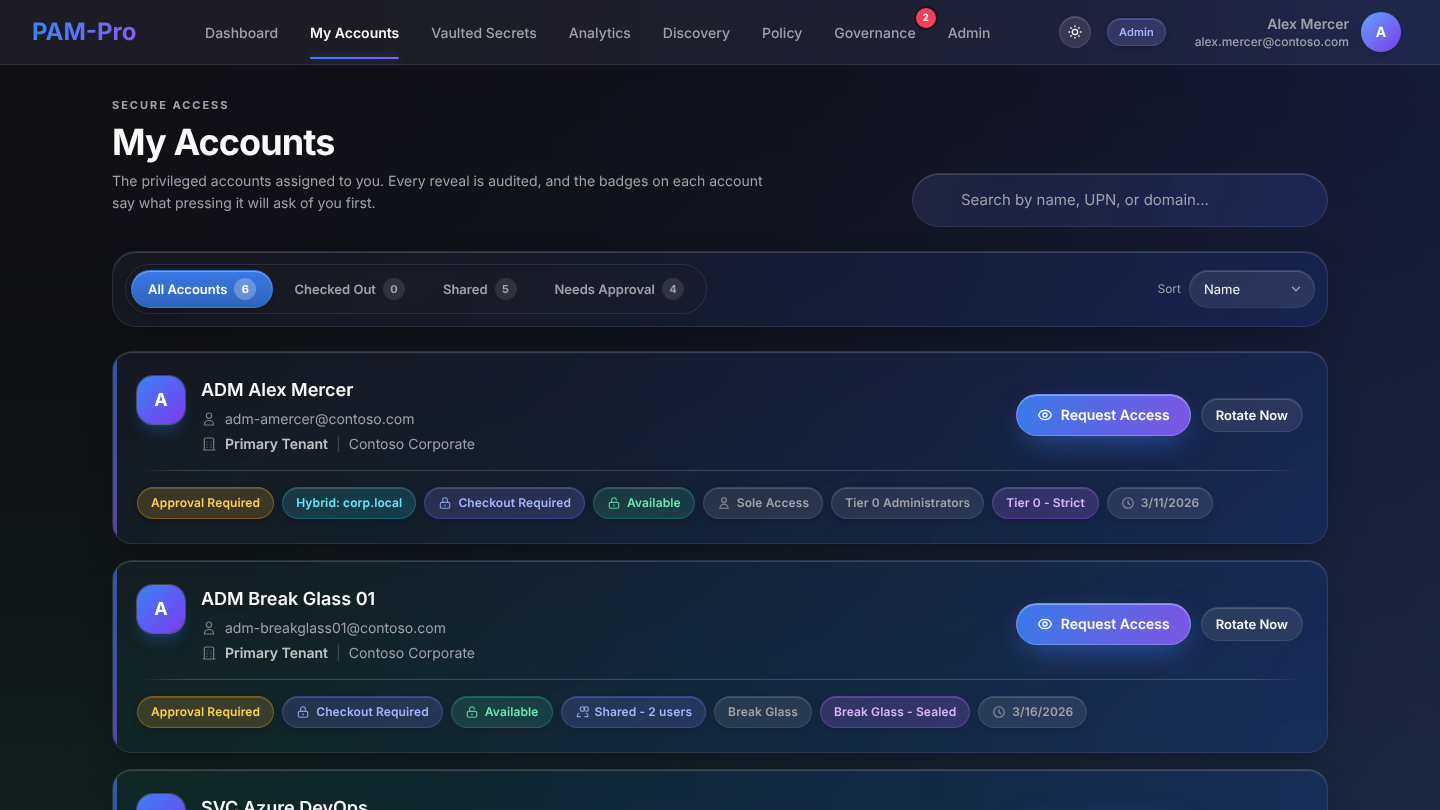Click the PAM-Pro logo
Screen dimensions: 1440x810
[84, 32]
